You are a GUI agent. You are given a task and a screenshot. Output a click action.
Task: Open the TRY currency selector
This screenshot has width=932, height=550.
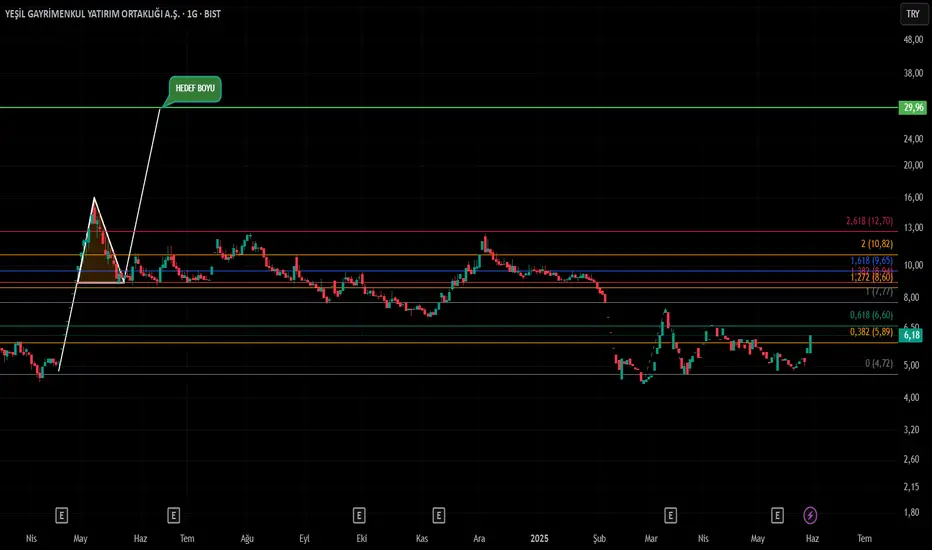[x=913, y=14]
